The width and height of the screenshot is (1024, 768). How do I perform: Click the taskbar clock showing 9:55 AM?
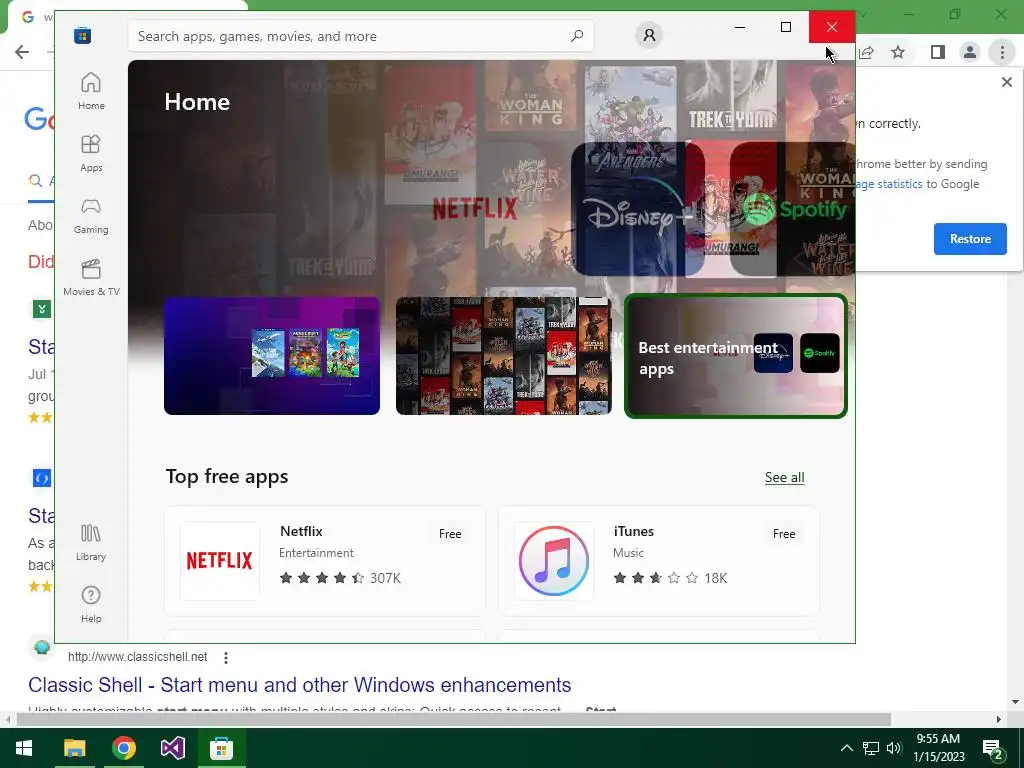pyautogui.click(x=938, y=748)
